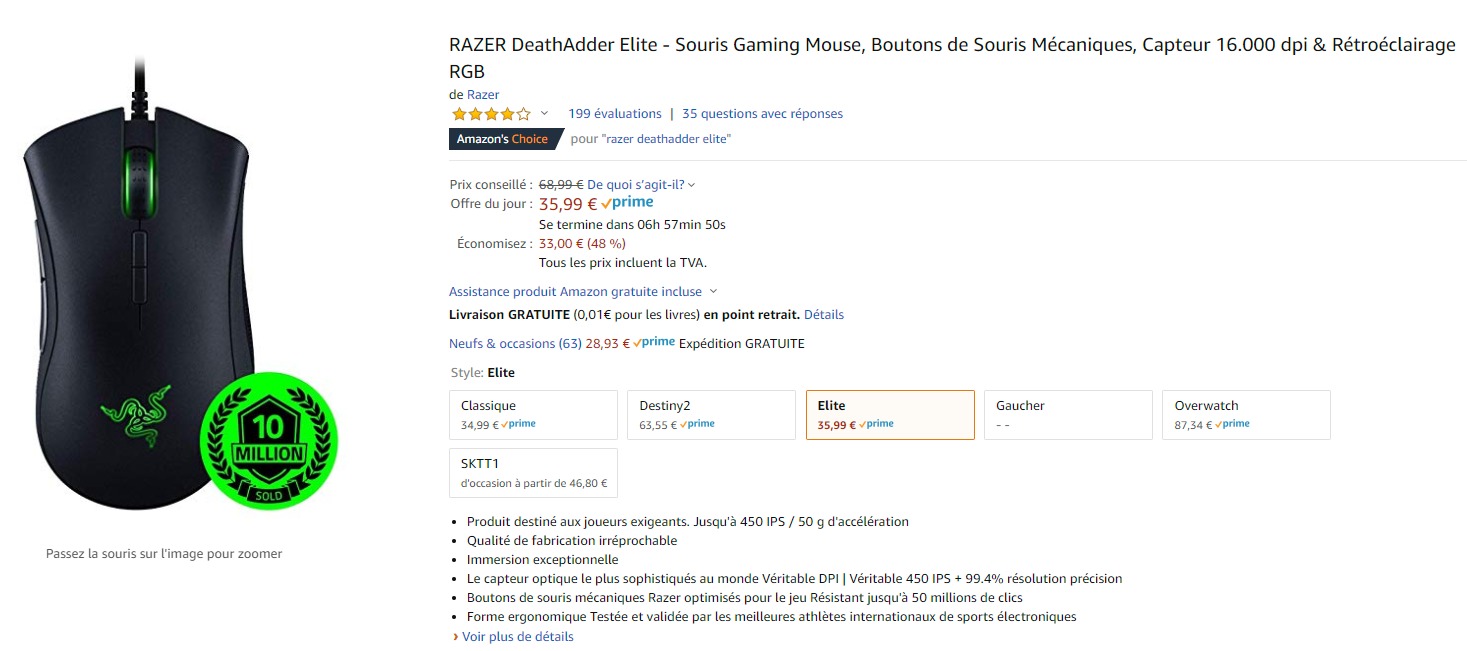Expand 'Assistance produit Amazon gratuite incluse'
This screenshot has width=1467, height=651.
tap(583, 291)
